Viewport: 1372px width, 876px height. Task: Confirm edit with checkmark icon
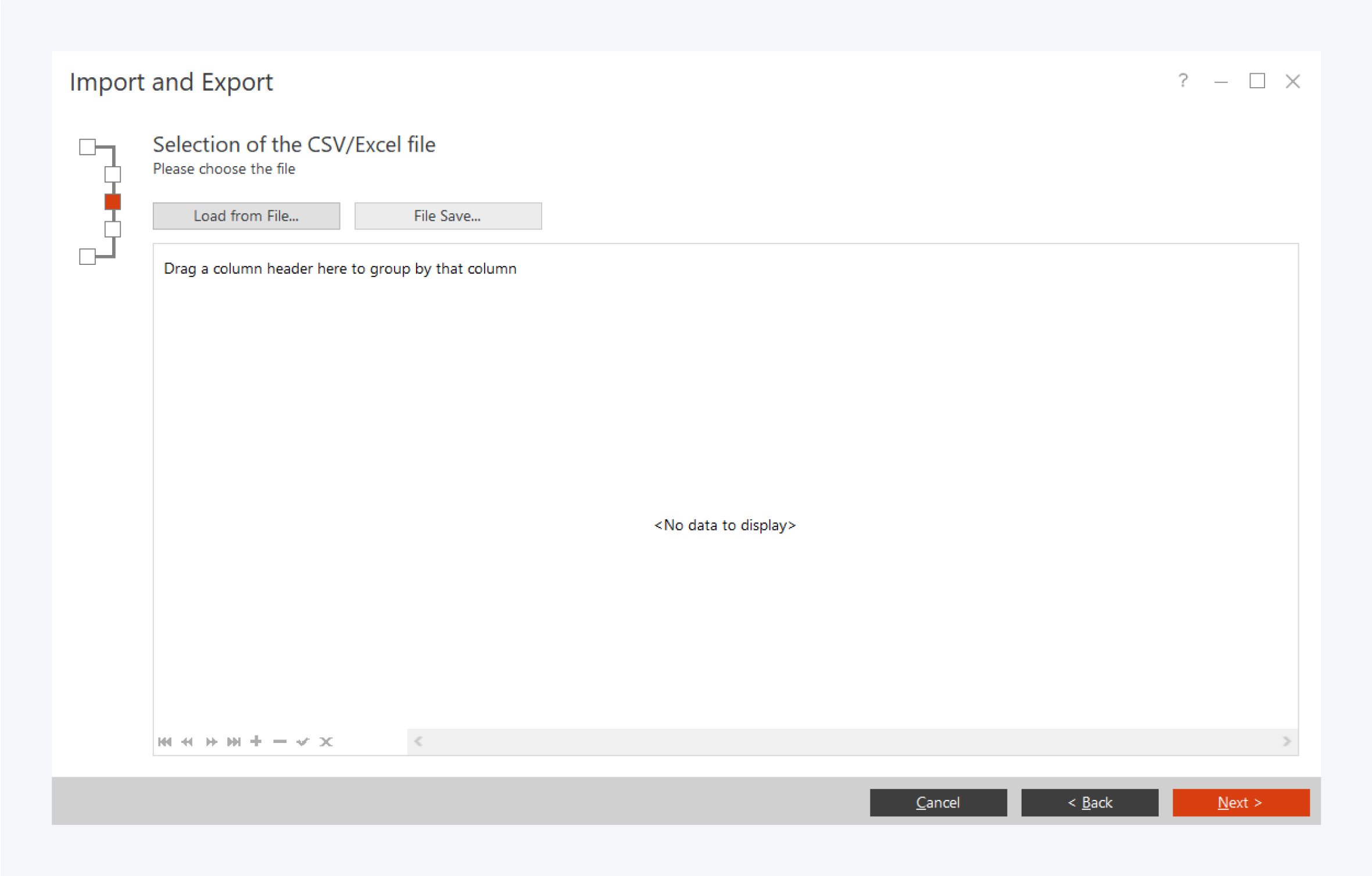tap(303, 742)
